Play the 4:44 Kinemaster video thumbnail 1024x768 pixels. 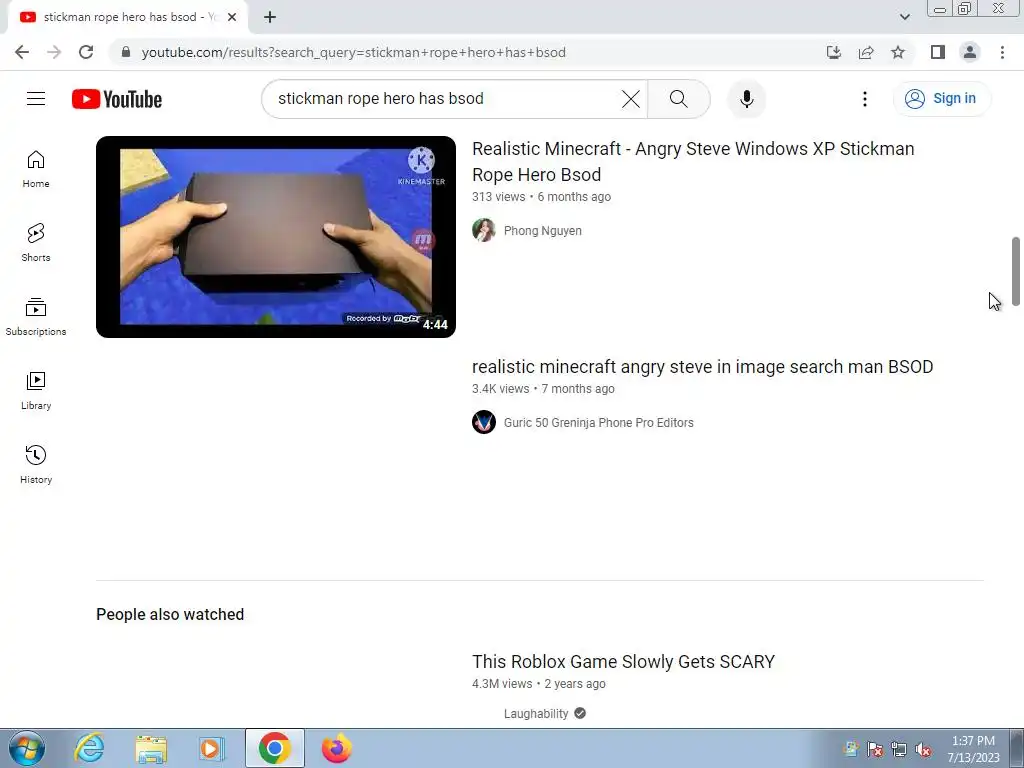point(276,236)
